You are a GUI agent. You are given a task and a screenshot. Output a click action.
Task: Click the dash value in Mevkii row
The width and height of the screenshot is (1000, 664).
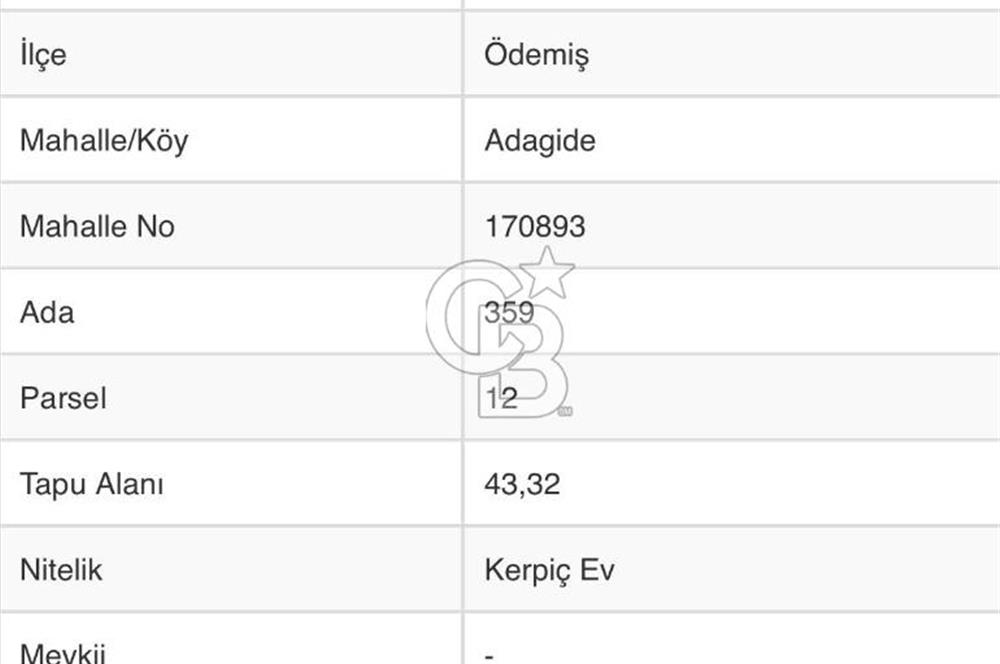(489, 655)
